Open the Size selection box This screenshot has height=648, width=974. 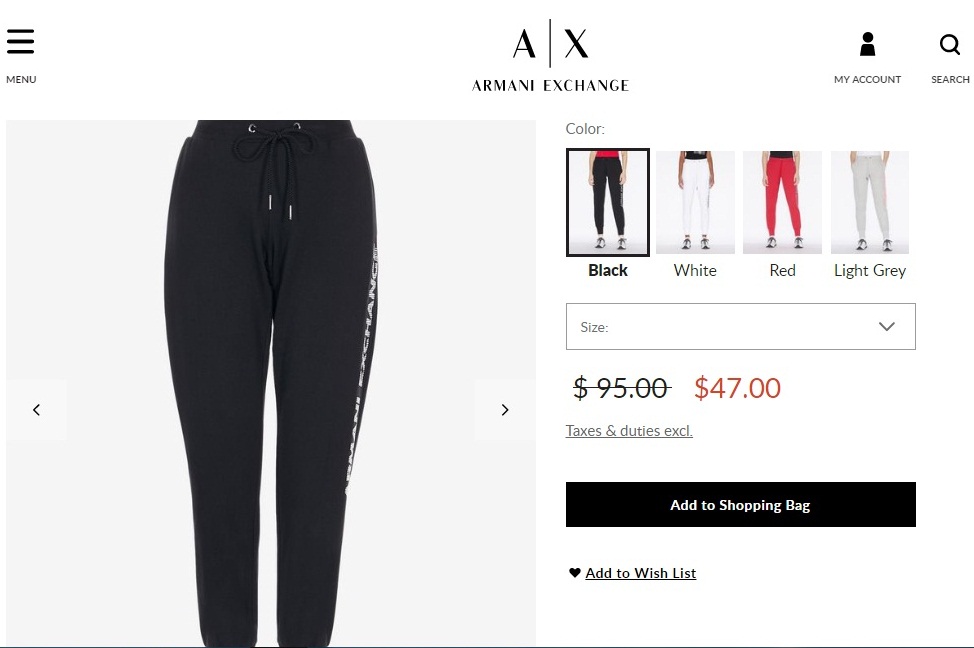[x=740, y=327]
